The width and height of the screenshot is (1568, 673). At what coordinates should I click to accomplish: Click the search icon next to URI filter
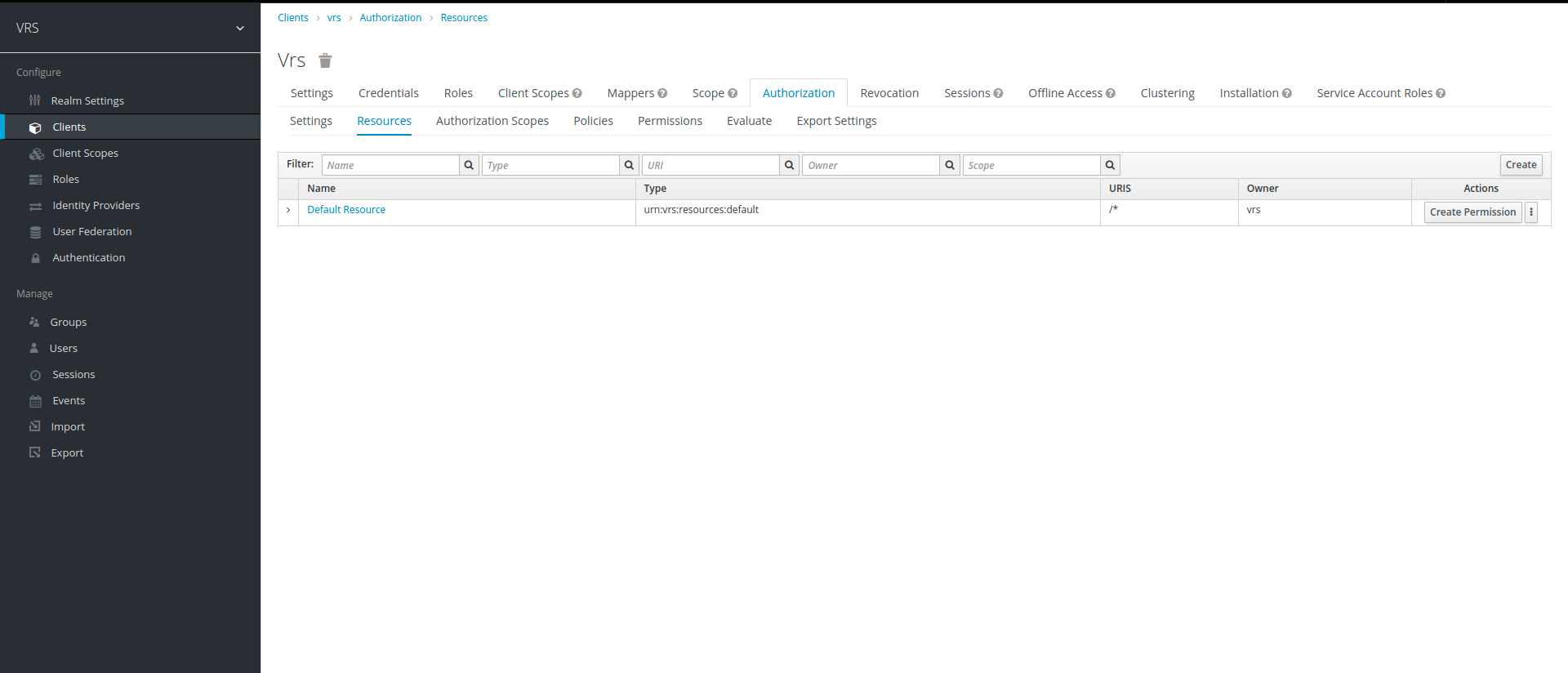789,165
